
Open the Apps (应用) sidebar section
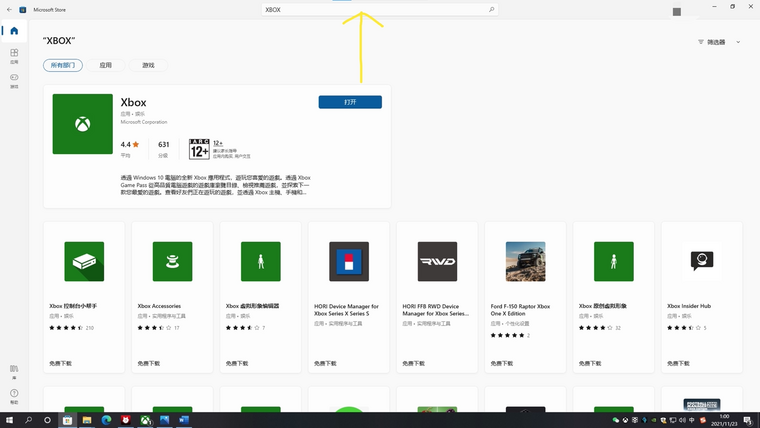[x=14, y=56]
